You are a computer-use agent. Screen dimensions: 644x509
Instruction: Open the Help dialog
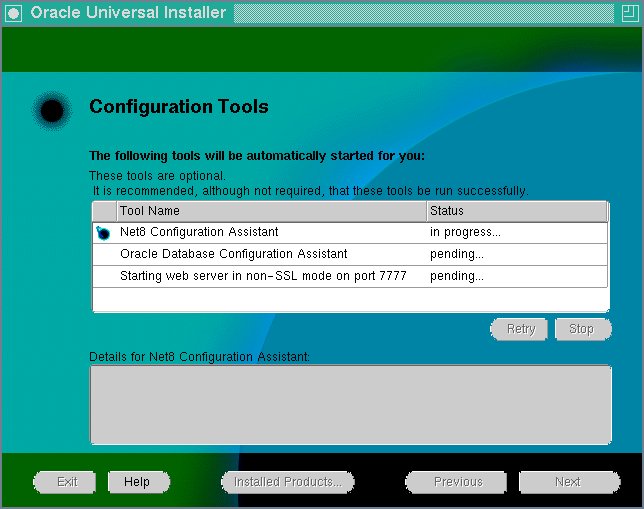[138, 482]
